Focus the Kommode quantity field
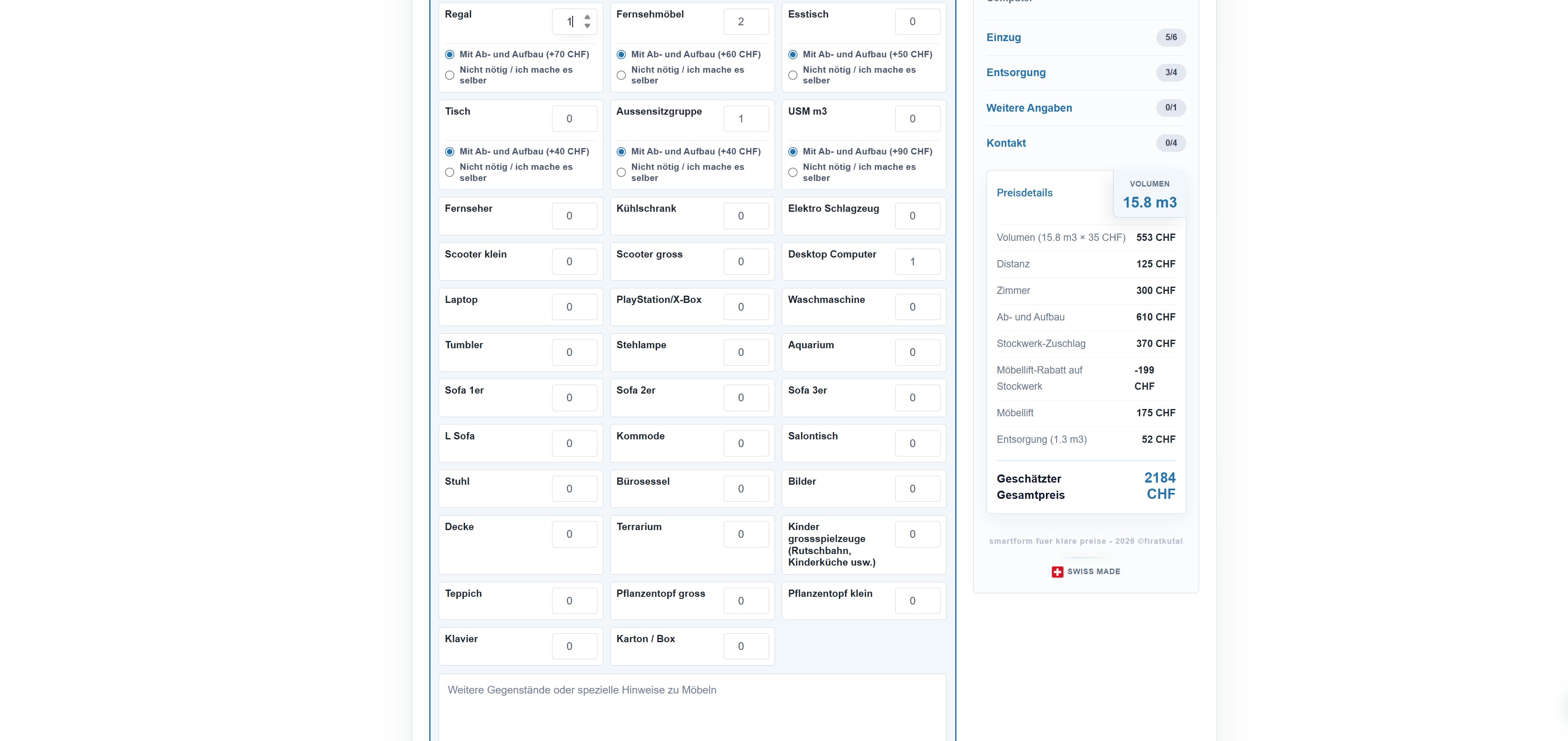Viewport: 1568px width, 741px height. coord(745,444)
